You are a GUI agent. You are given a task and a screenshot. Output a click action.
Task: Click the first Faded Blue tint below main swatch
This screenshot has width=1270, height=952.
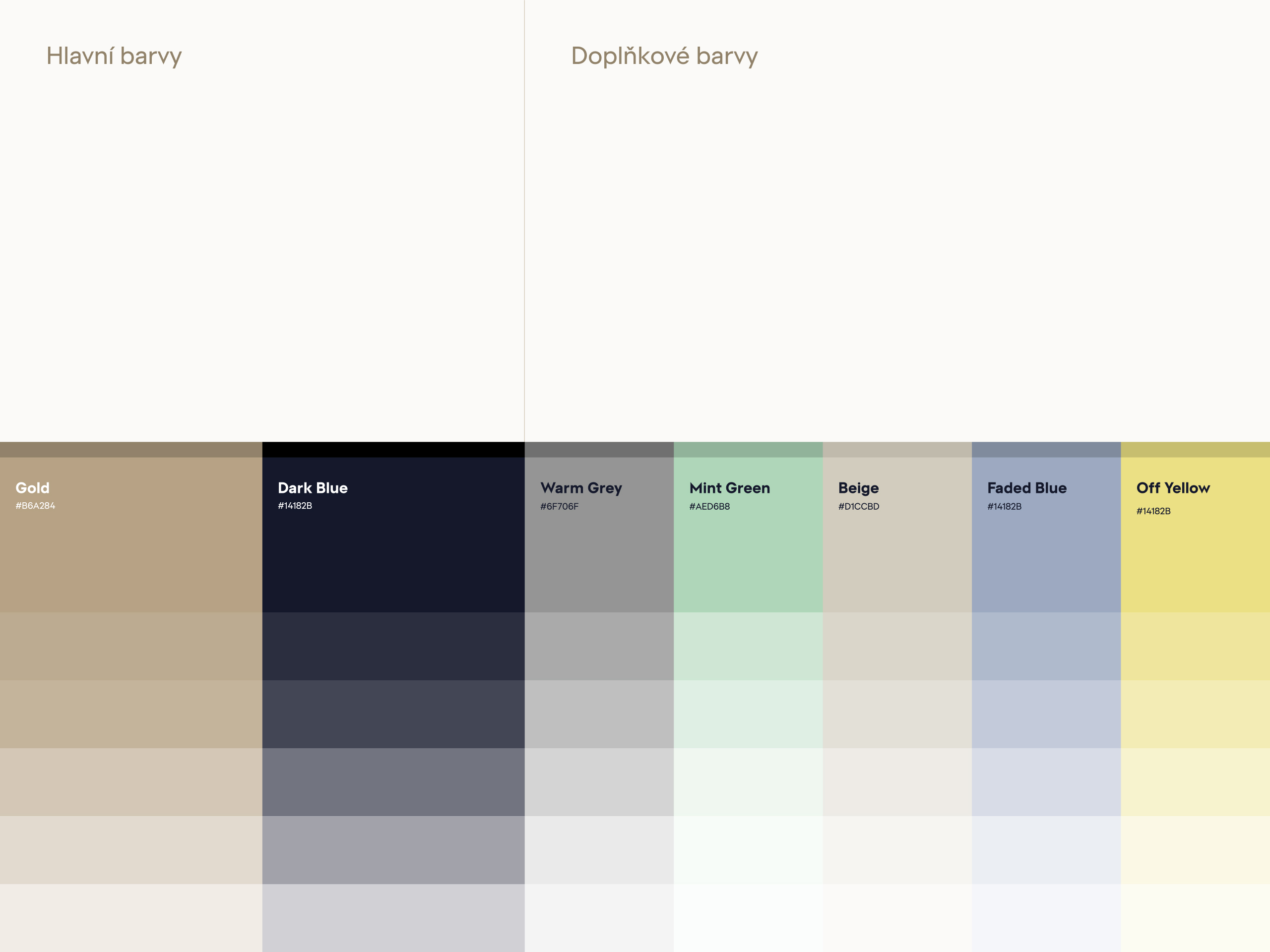(1046, 646)
